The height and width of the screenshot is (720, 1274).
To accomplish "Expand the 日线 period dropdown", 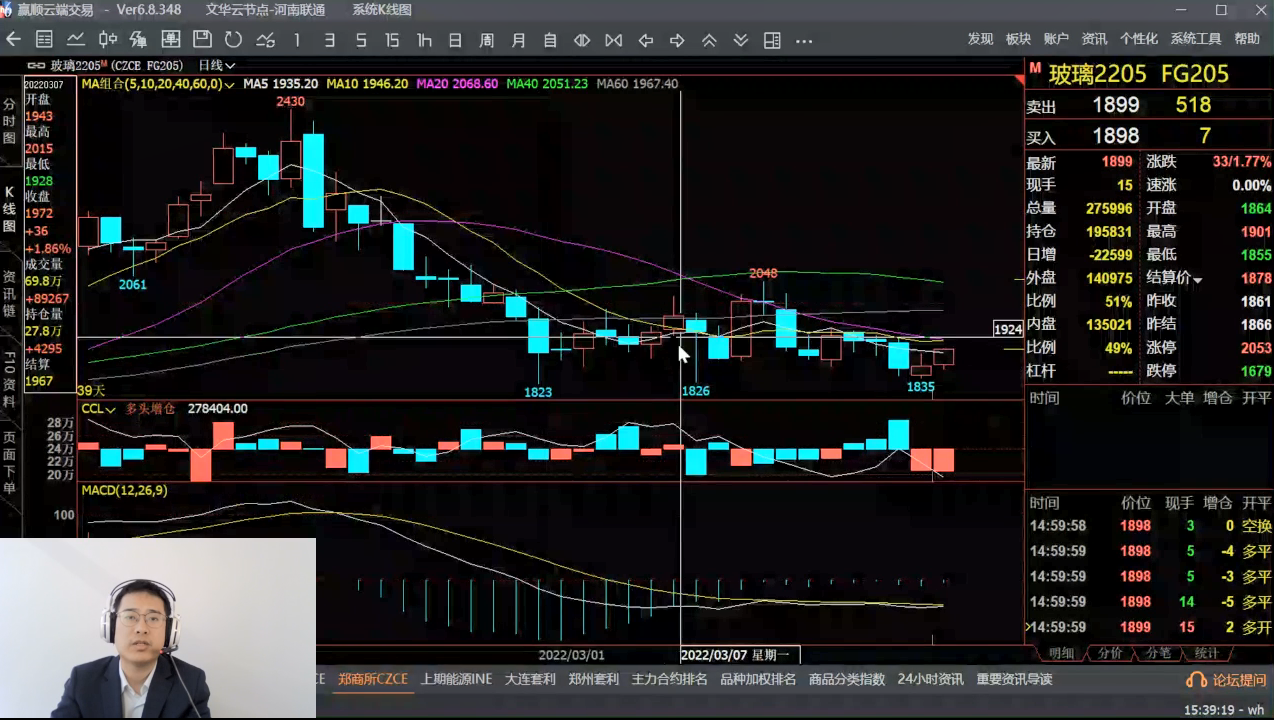I will pos(217,65).
